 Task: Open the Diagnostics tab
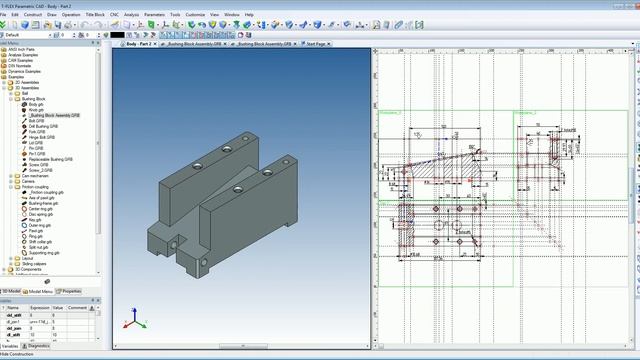pyautogui.click(x=36, y=346)
